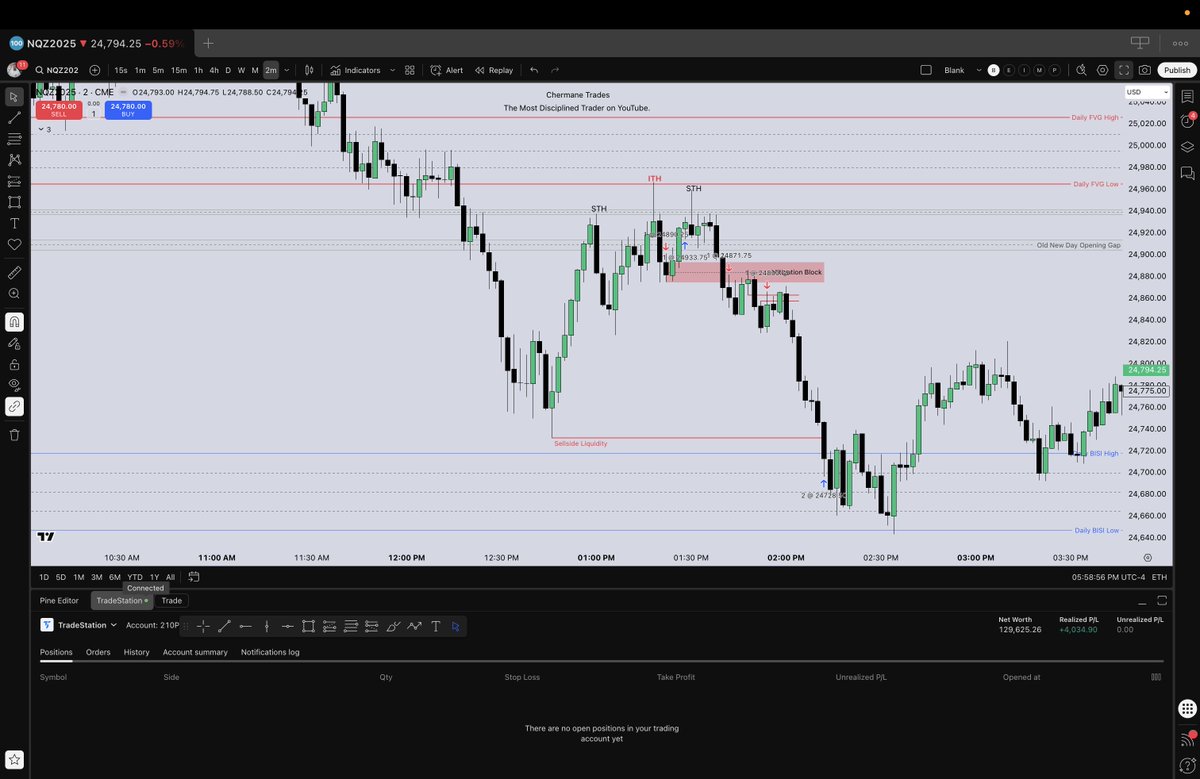Image resolution: width=1200 pixels, height=779 pixels.
Task: Open alerts panel with red badge
Action: pyautogui.click(x=1188, y=122)
